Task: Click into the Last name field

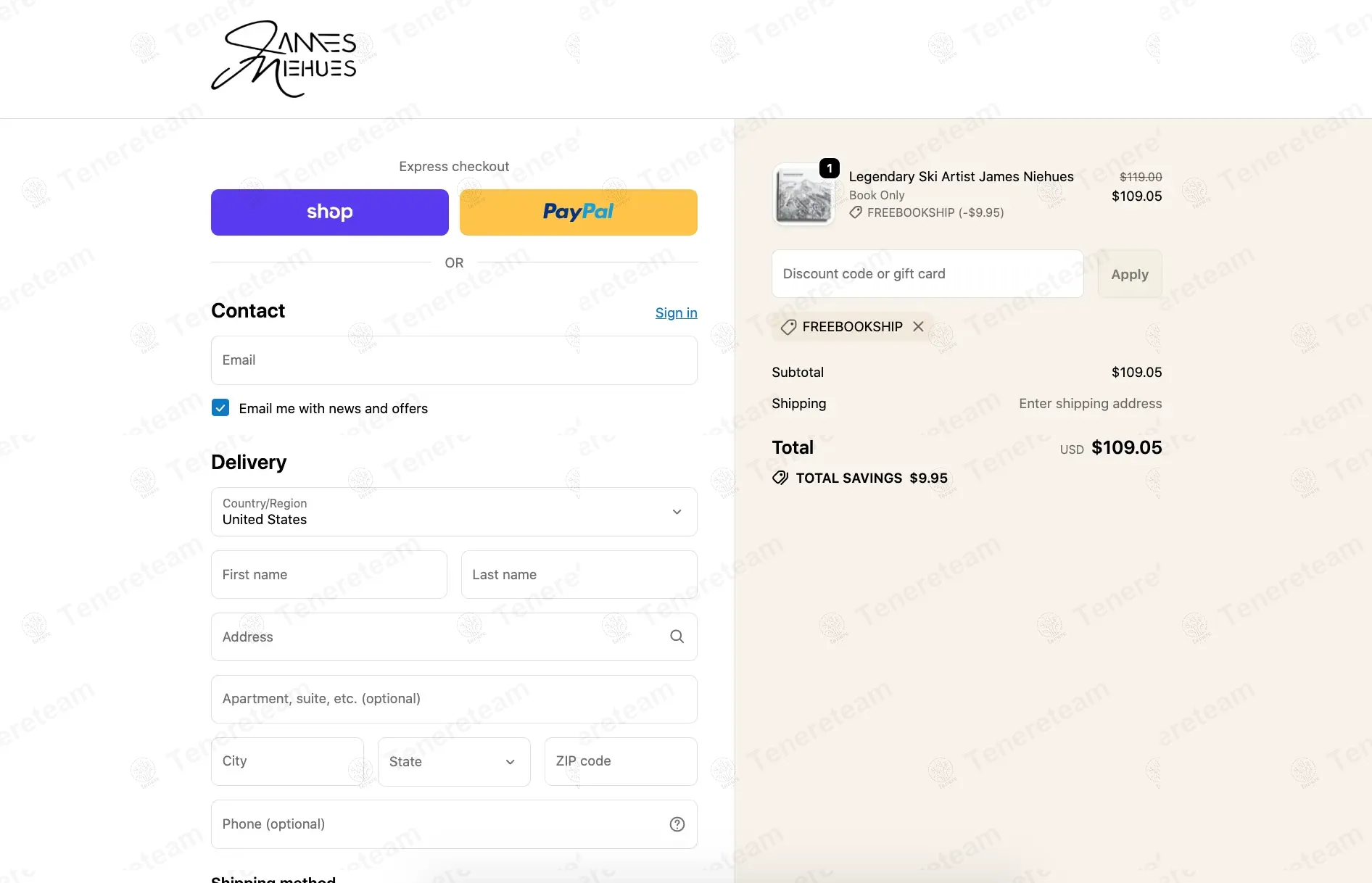Action: (x=579, y=575)
